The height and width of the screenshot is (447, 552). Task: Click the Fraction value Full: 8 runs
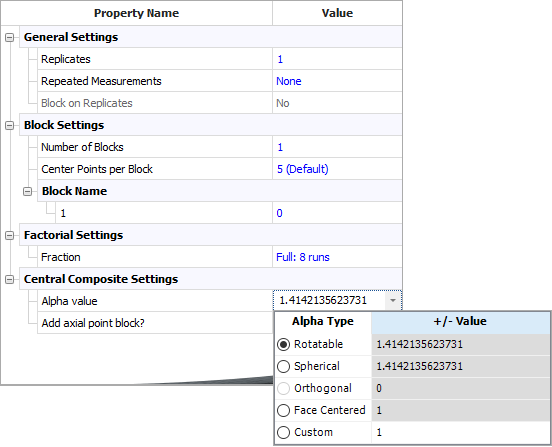[303, 257]
